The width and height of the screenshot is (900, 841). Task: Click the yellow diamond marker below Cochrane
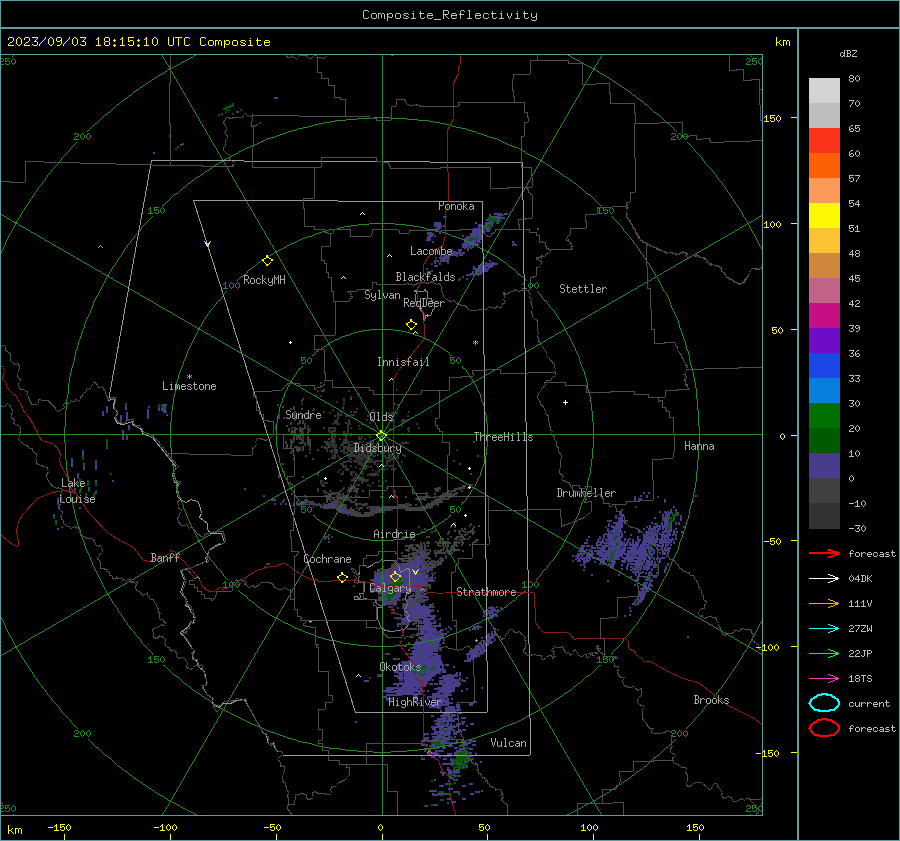(x=342, y=577)
